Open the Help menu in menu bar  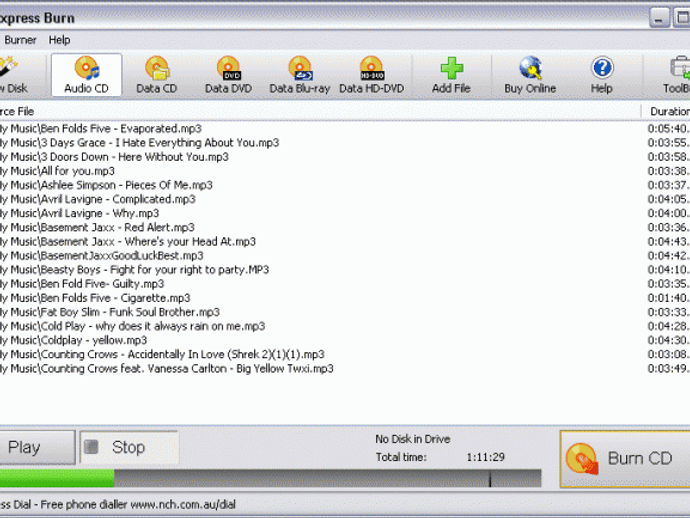click(59, 40)
